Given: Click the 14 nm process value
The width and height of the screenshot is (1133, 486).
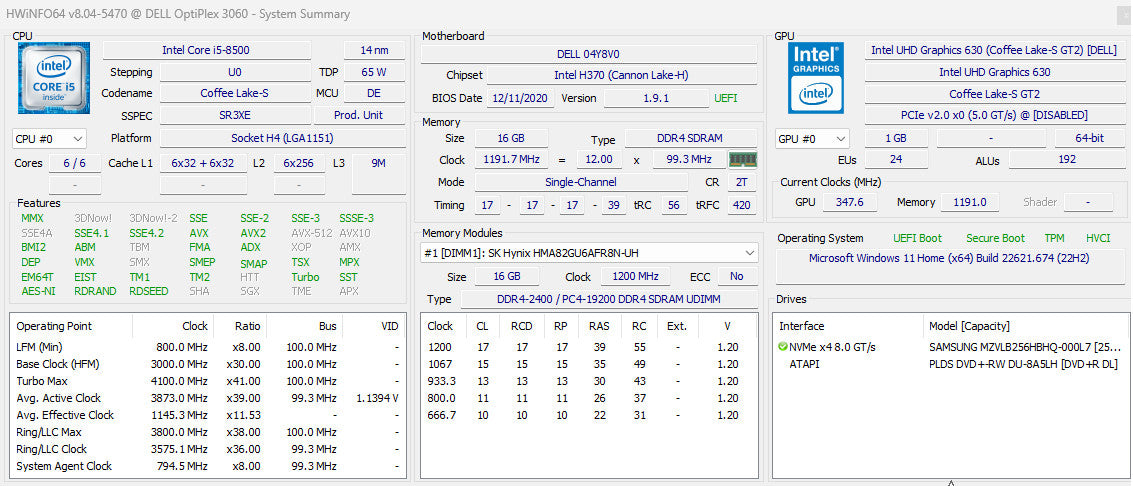Looking at the screenshot, I should click(374, 50).
